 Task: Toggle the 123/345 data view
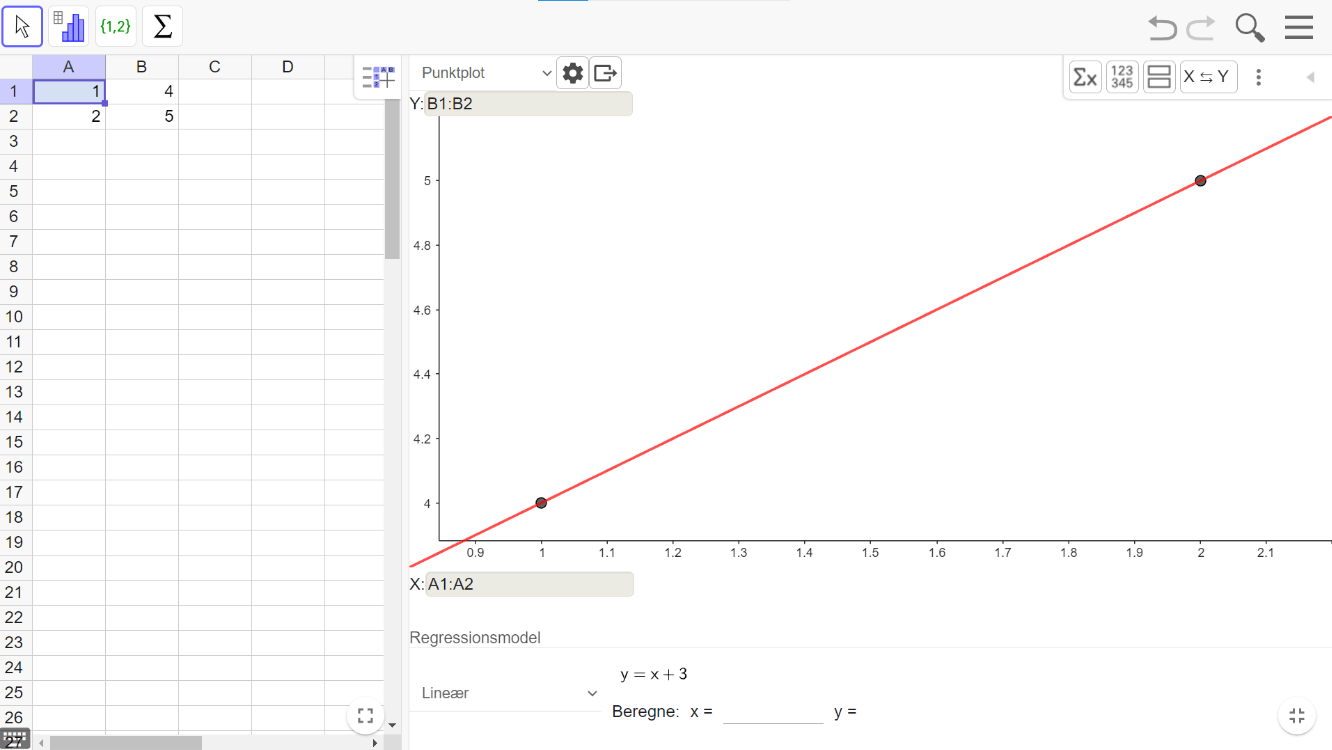[1122, 77]
